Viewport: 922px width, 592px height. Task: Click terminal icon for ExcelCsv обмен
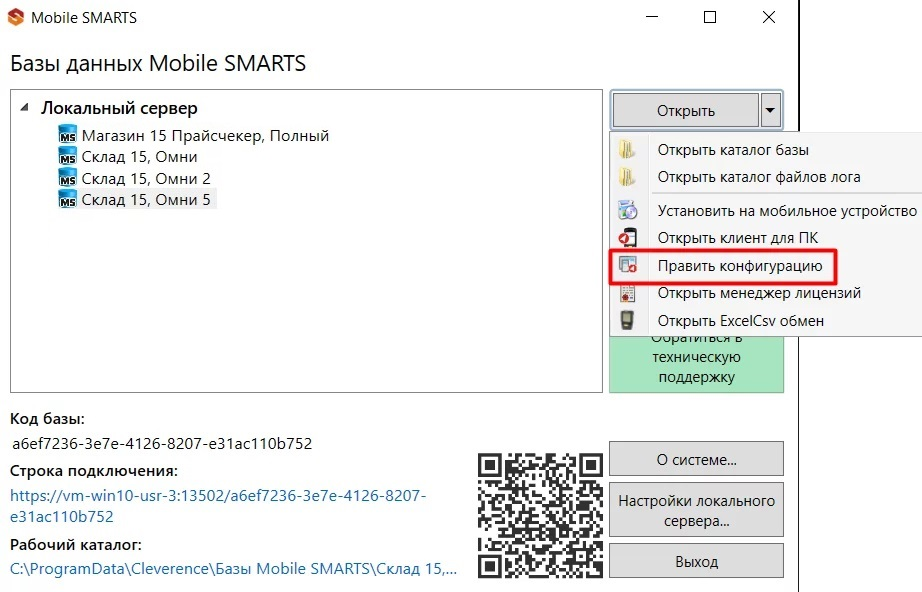click(x=627, y=320)
